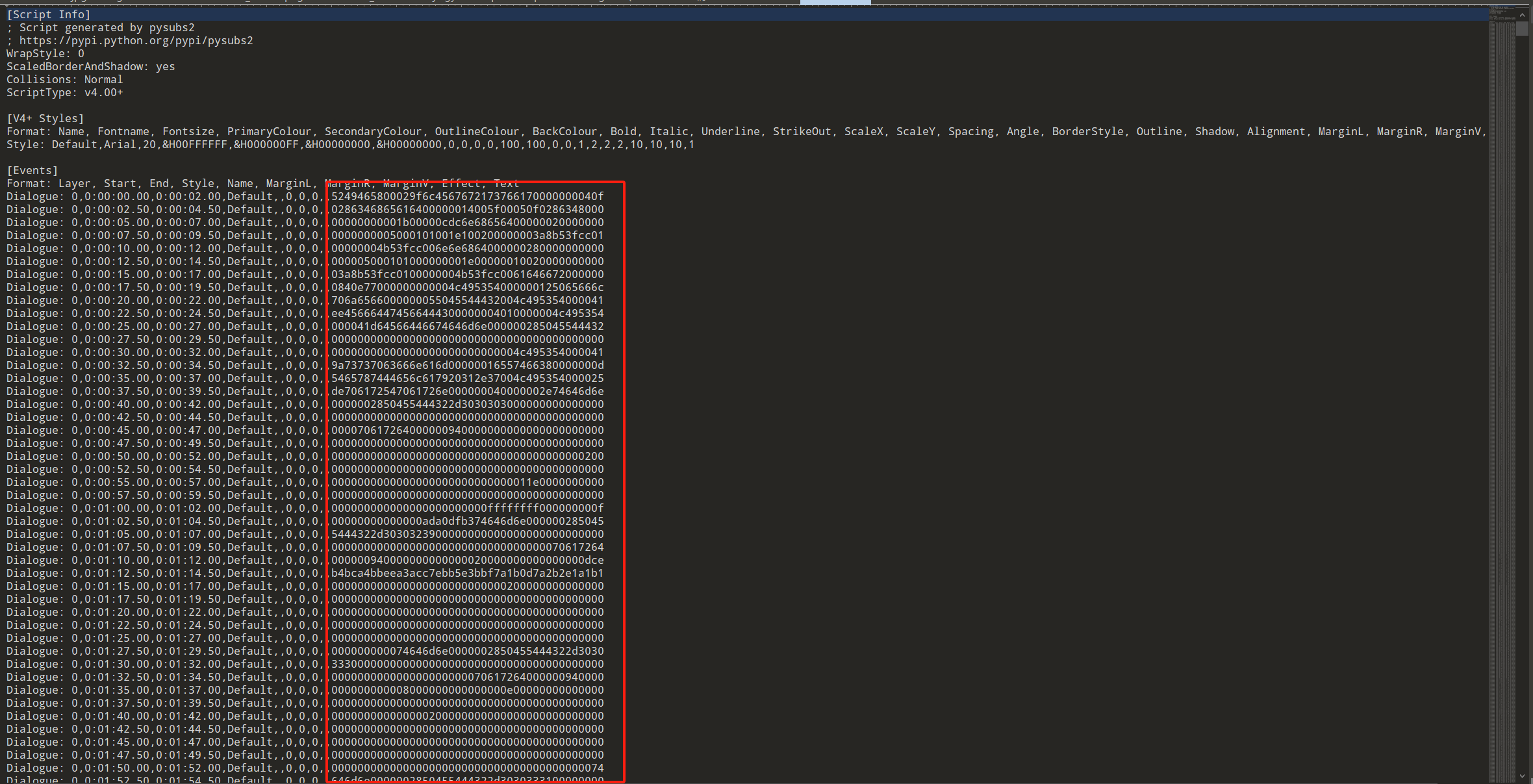Viewport: 1533px width, 784px height.
Task: Click the Dialogue line starting at 0:01:45.00
Action: click(162, 742)
